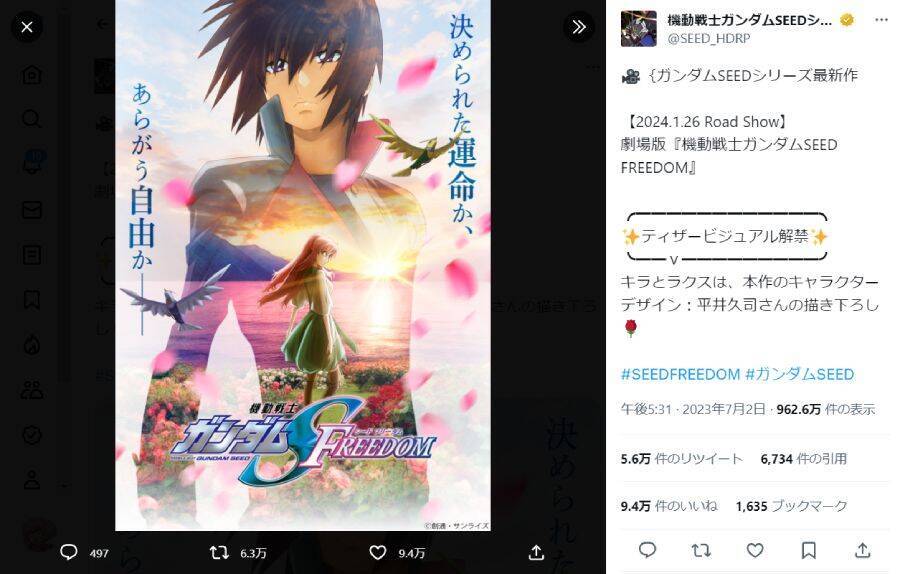The image size is (900, 574).
Task: Open the #ガンダムSEED hashtag
Action: coord(800,374)
